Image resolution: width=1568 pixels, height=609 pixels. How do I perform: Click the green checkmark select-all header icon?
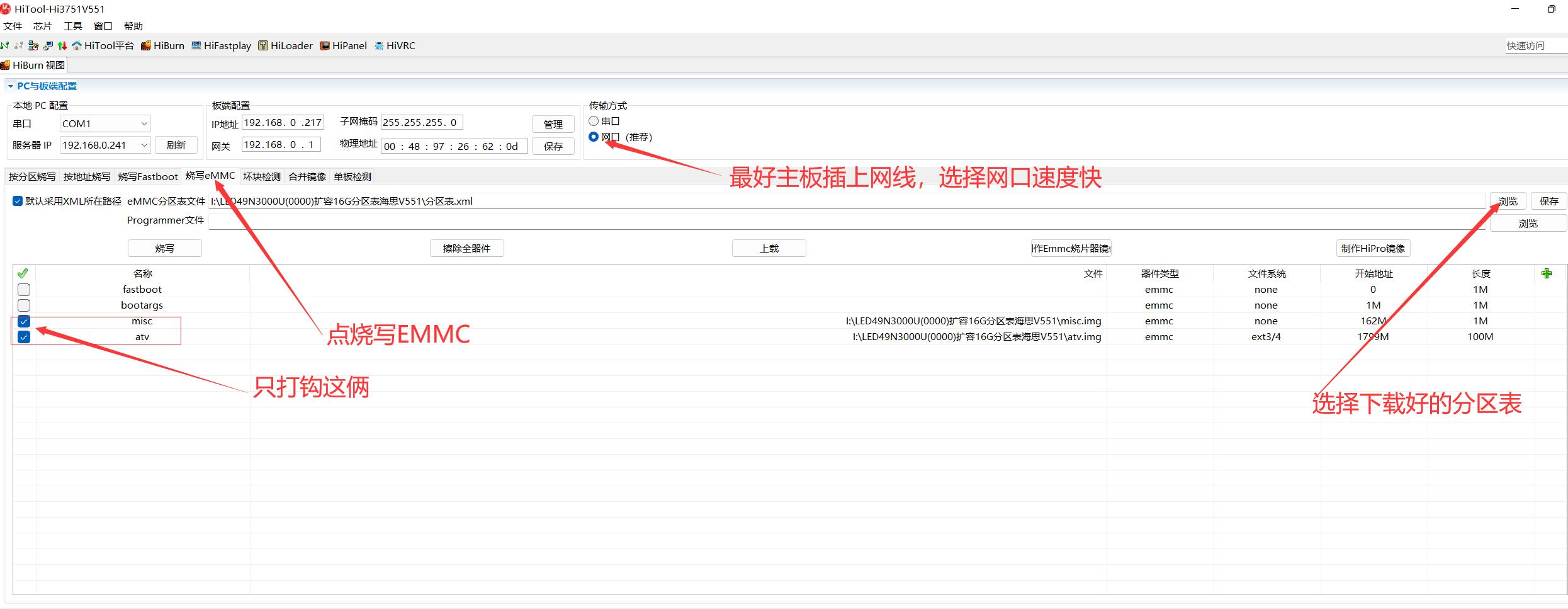[x=23, y=273]
